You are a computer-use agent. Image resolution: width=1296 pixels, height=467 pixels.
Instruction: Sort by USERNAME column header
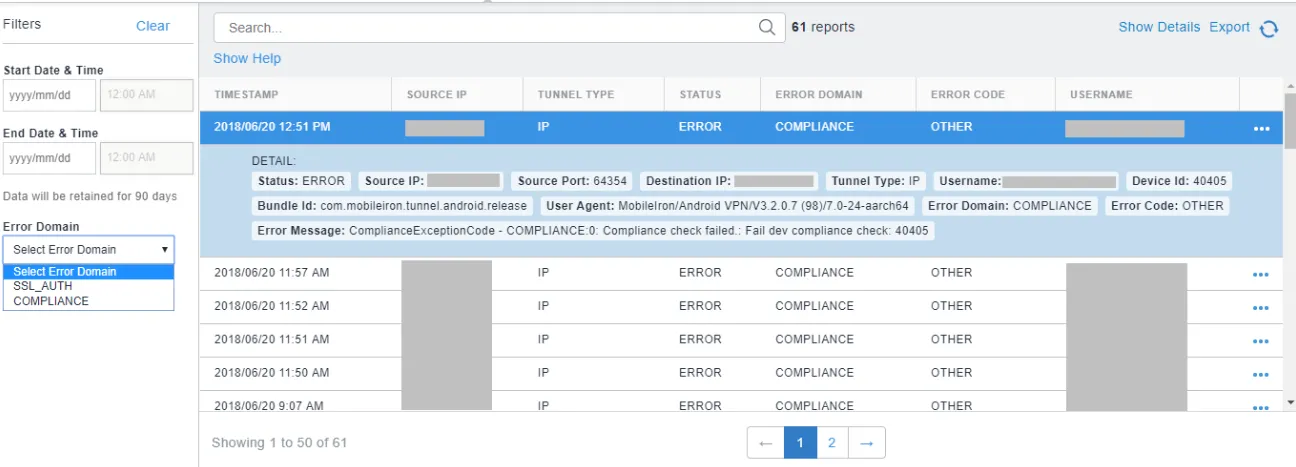click(1101, 94)
